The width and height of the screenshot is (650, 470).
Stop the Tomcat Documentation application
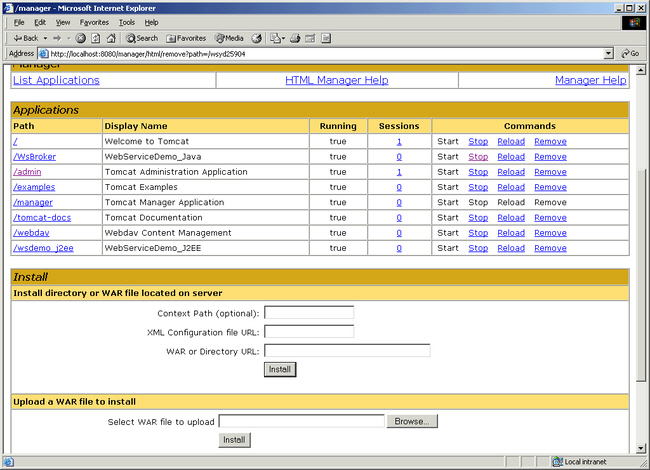tap(478, 218)
